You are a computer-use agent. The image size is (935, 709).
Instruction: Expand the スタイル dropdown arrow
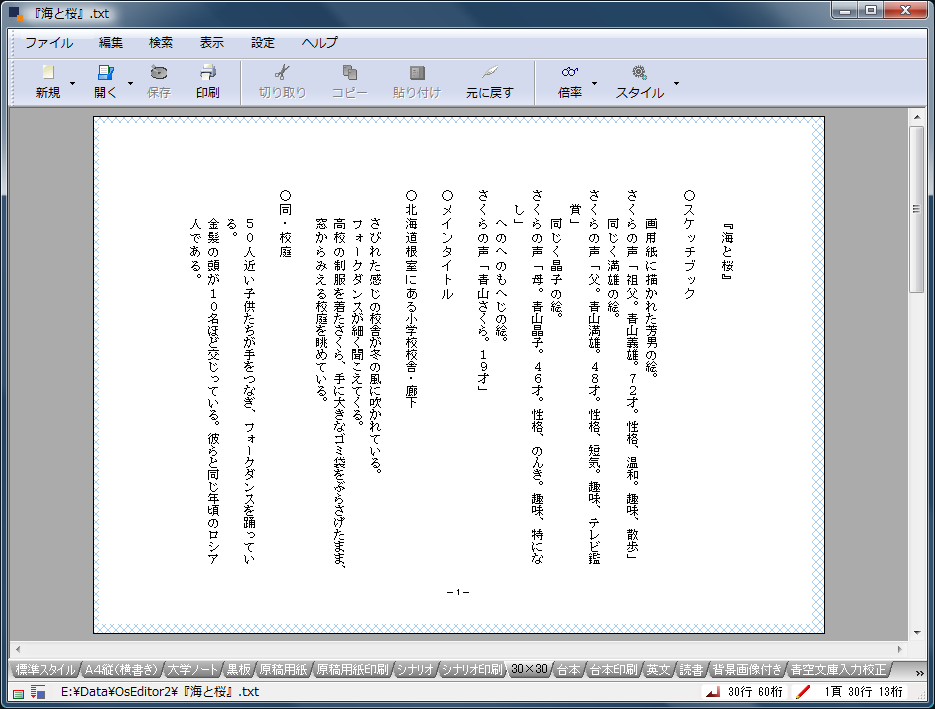676,83
